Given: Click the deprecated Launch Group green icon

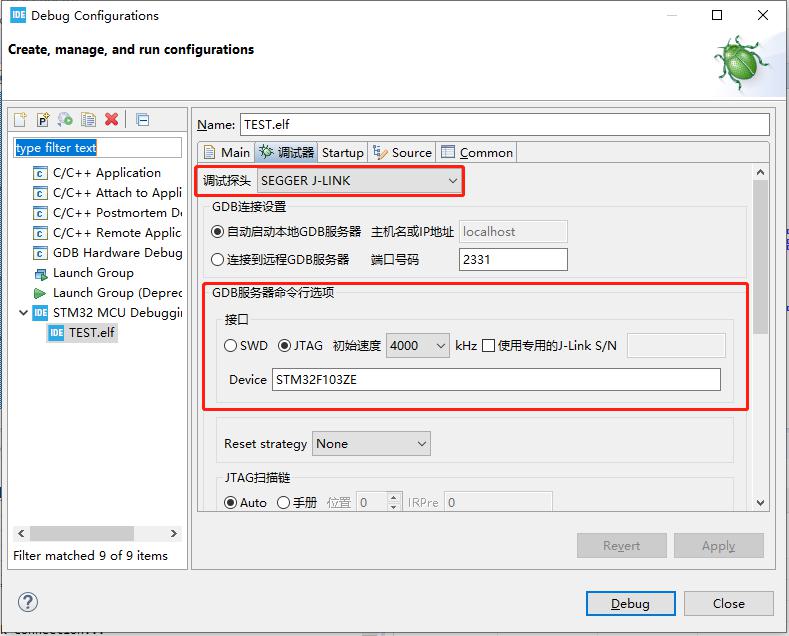Looking at the screenshot, I should click(x=40, y=293).
